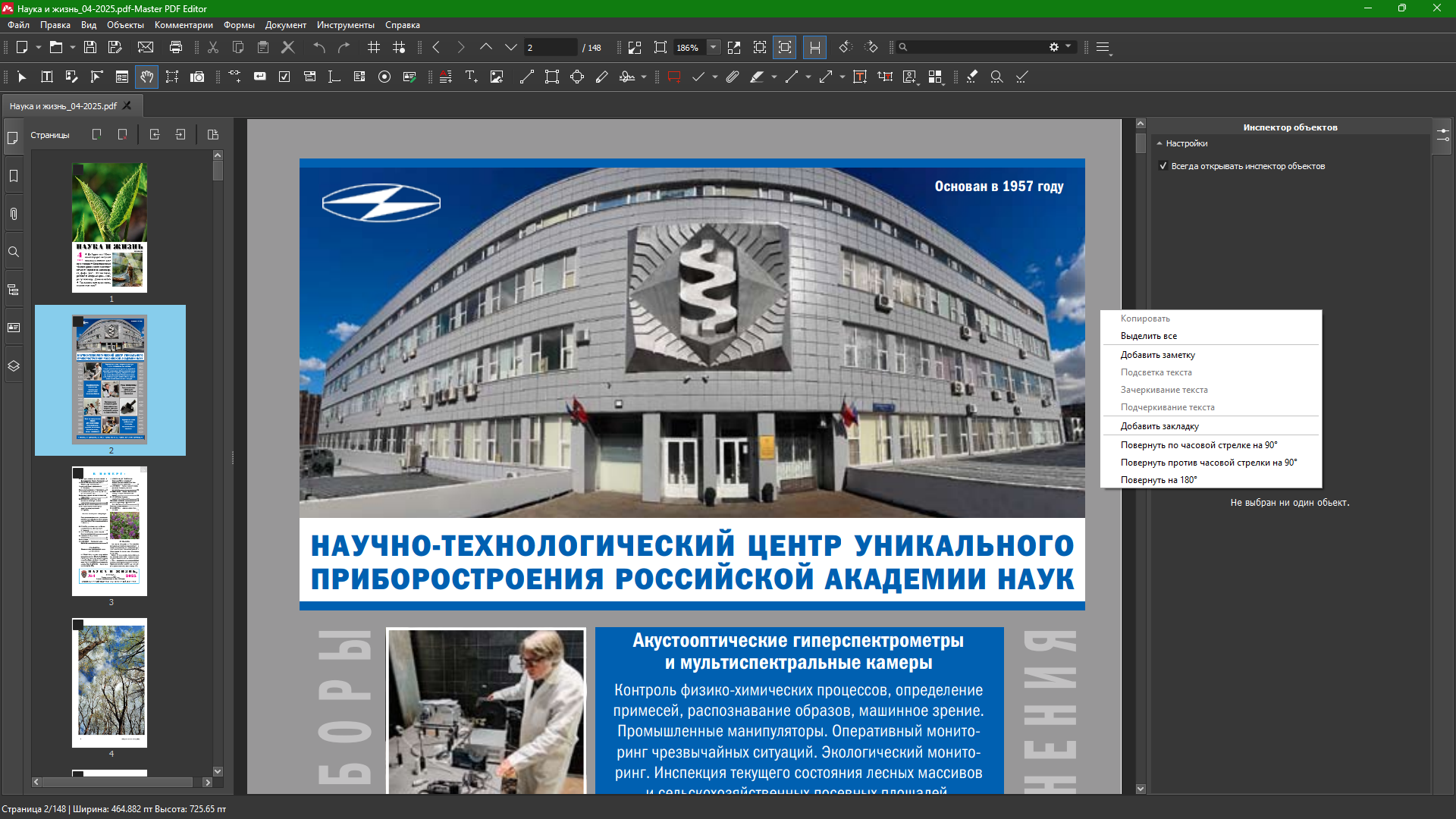
Task: Open the Bookmarks sidebar panel icon
Action: point(14,176)
